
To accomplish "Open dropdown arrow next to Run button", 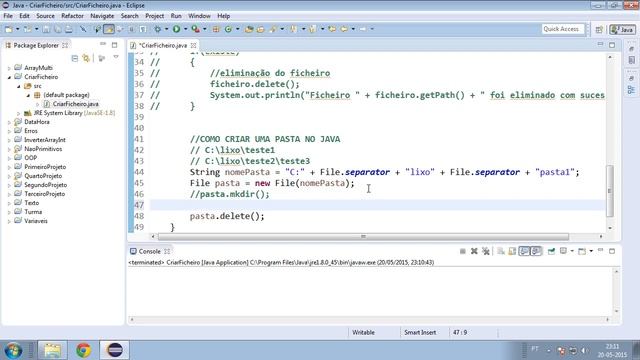I will tap(185, 29).
